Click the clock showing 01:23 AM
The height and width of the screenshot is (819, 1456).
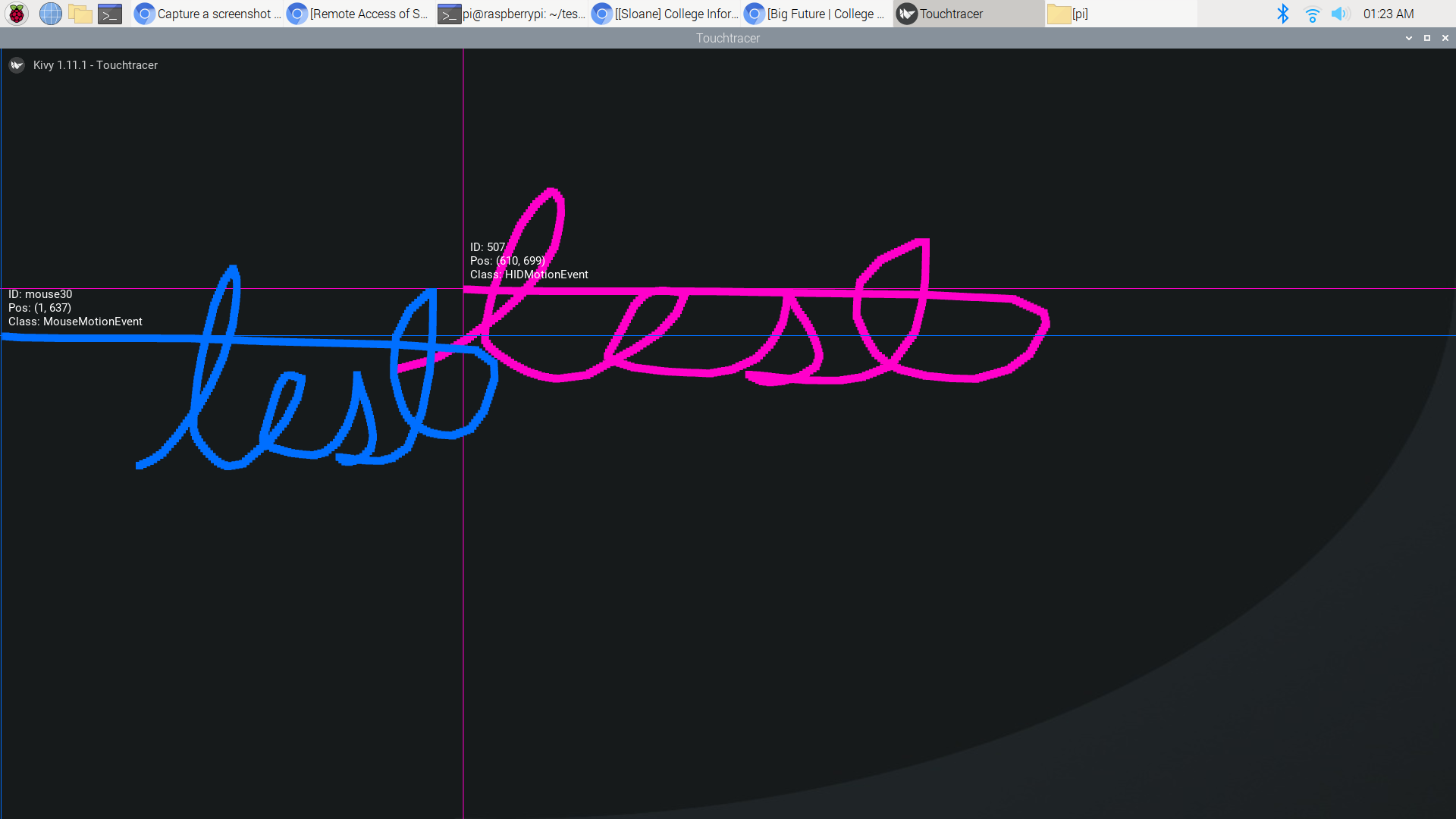pyautogui.click(x=1389, y=14)
